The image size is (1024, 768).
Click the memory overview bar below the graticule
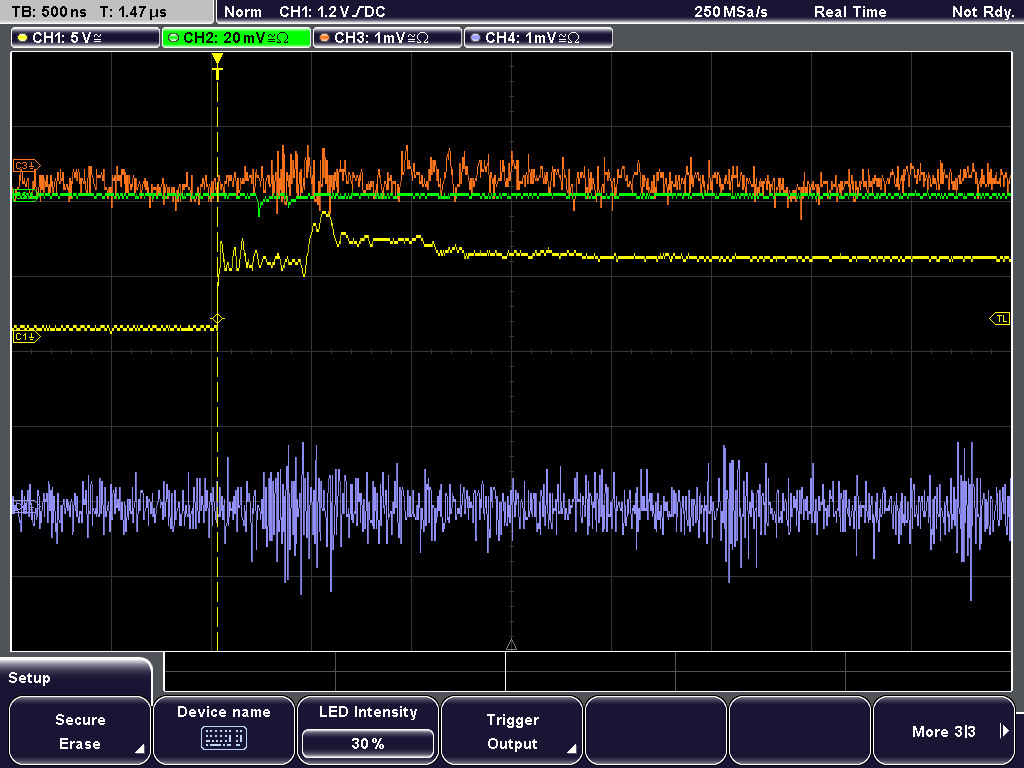pos(588,671)
